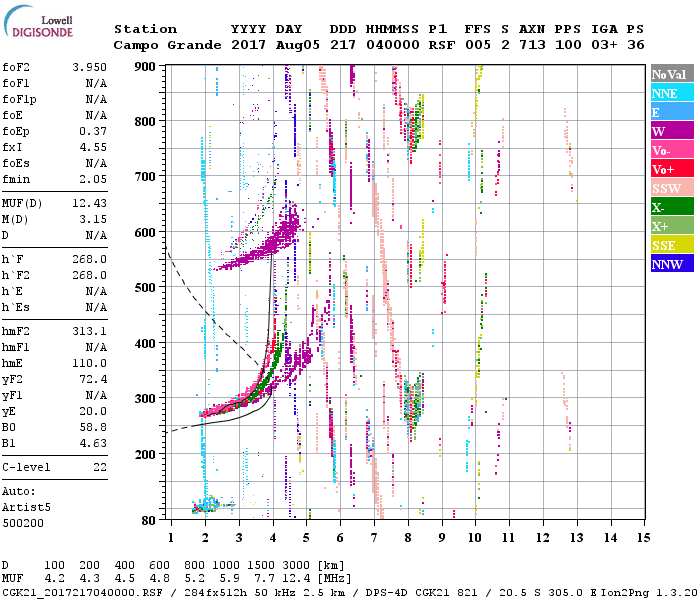Click the Lowell Digisonde logo
Viewport: 700px width, 600px height.
point(38,22)
